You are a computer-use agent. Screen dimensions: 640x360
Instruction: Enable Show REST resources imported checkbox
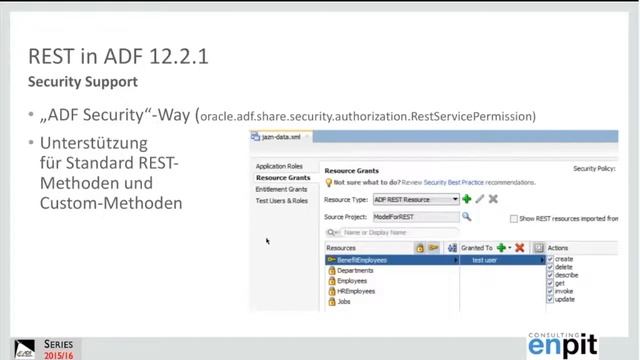(514, 219)
